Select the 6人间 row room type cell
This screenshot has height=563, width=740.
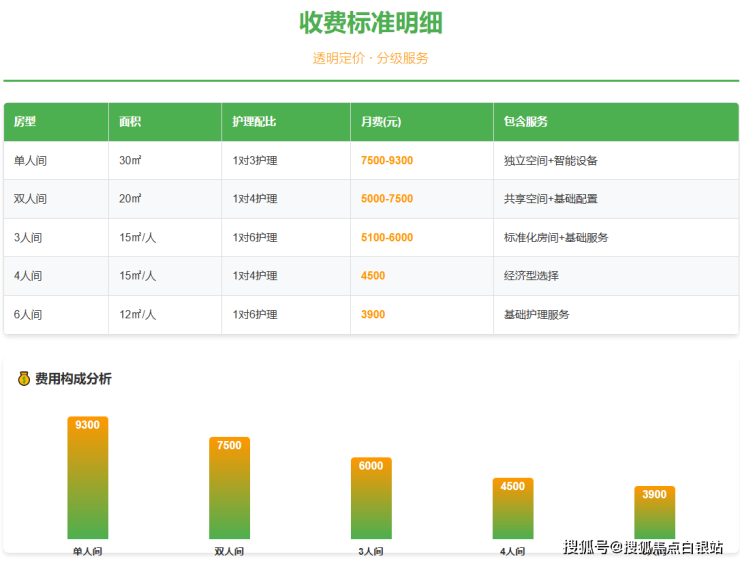[28, 315]
